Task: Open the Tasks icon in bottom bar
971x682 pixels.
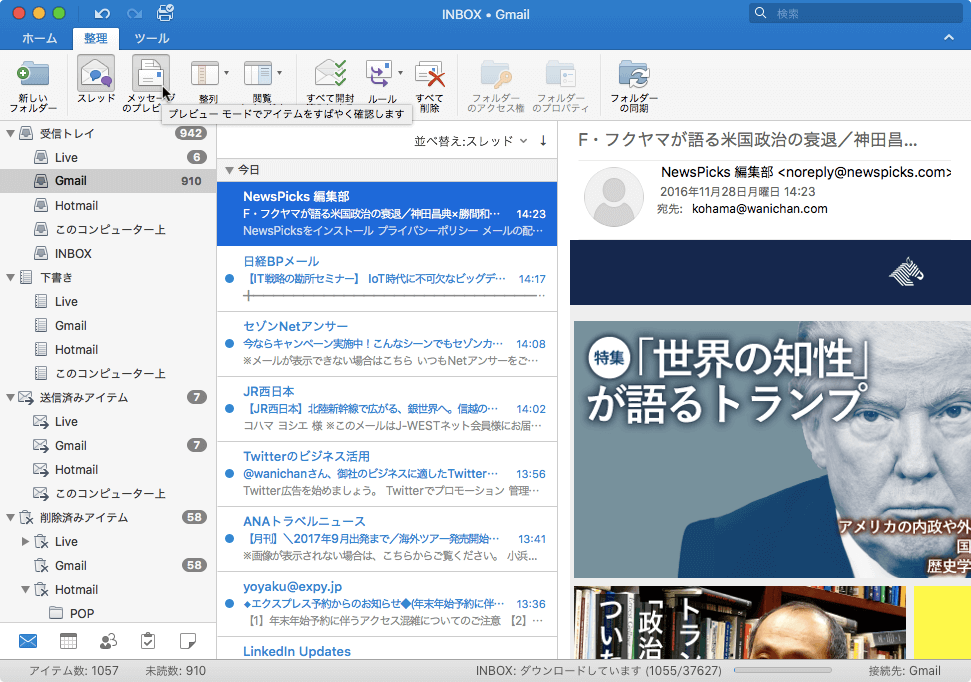Action: (x=148, y=641)
